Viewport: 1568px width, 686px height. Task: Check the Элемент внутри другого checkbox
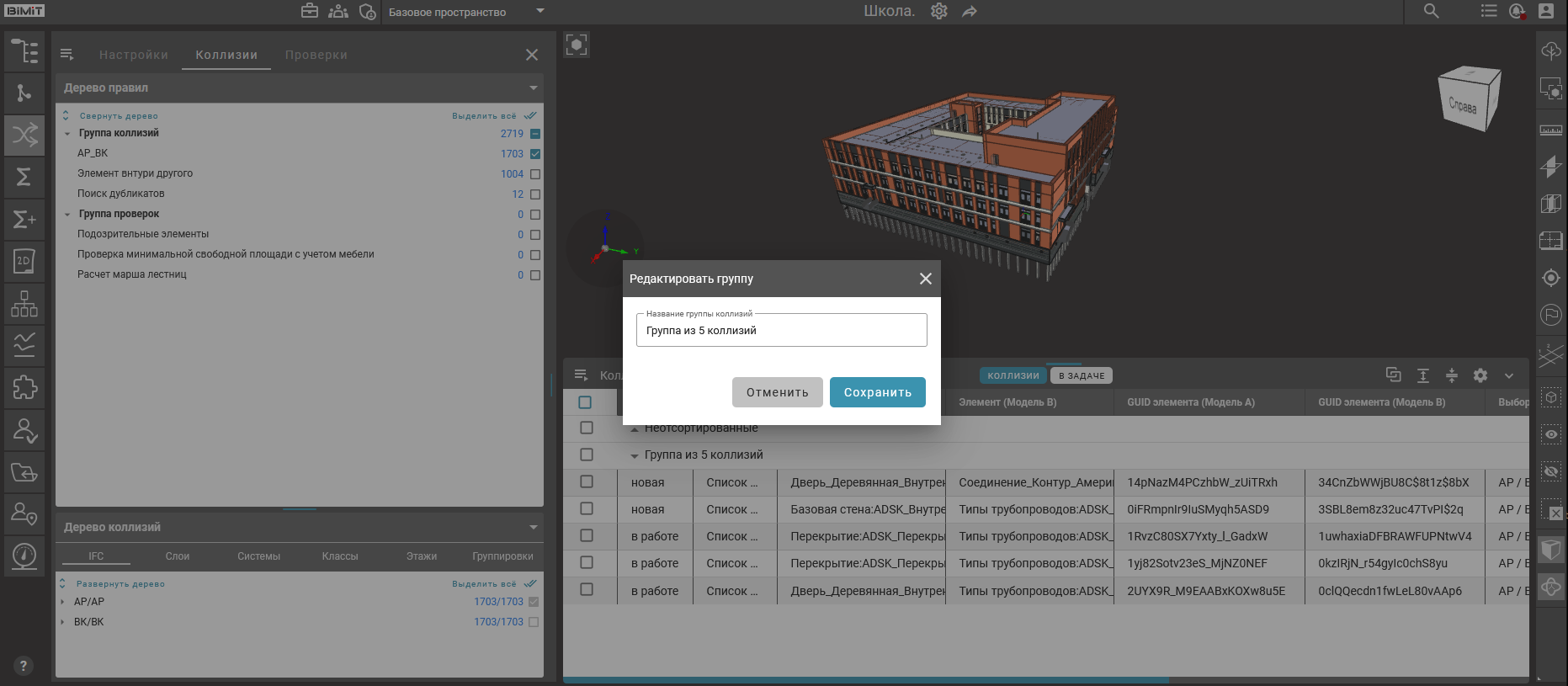535,174
